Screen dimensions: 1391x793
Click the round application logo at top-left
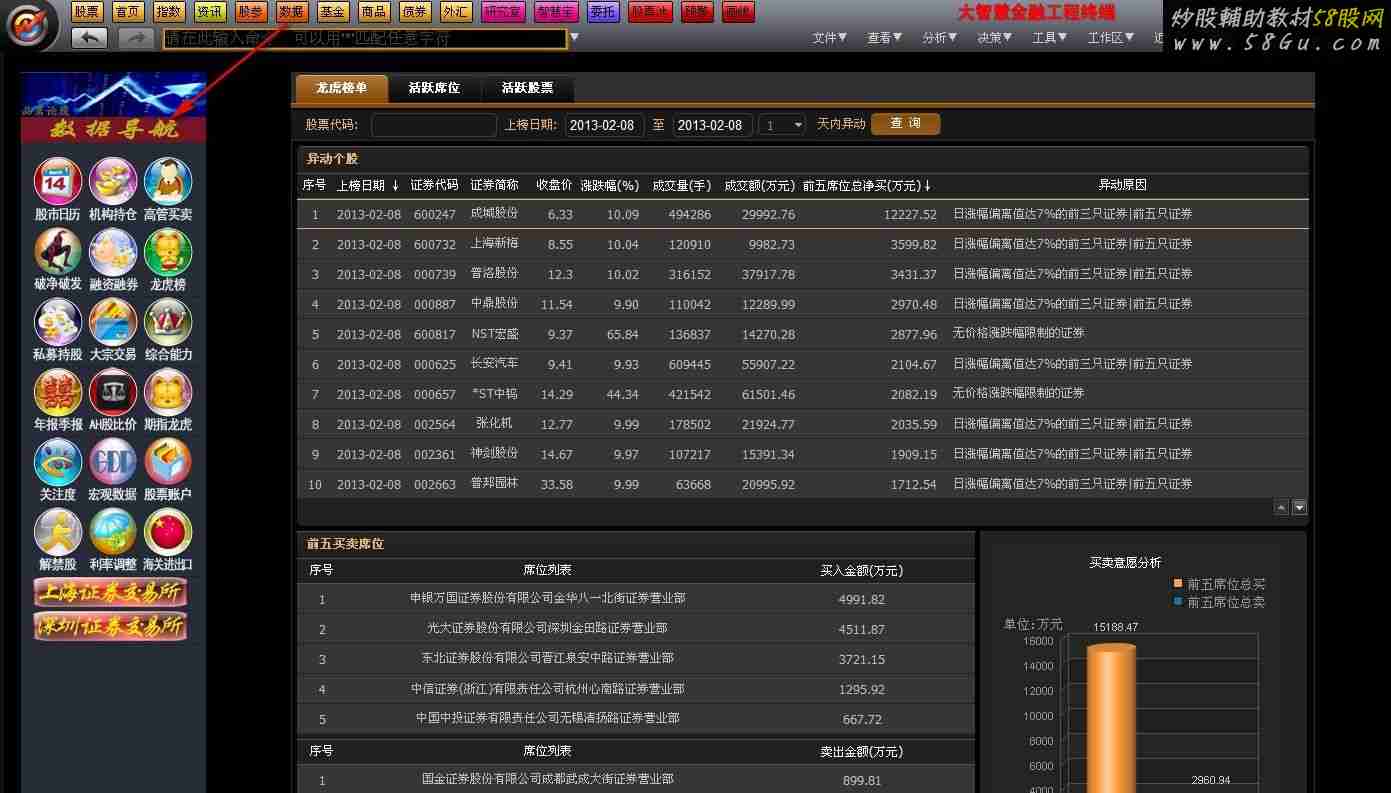tap(32, 24)
